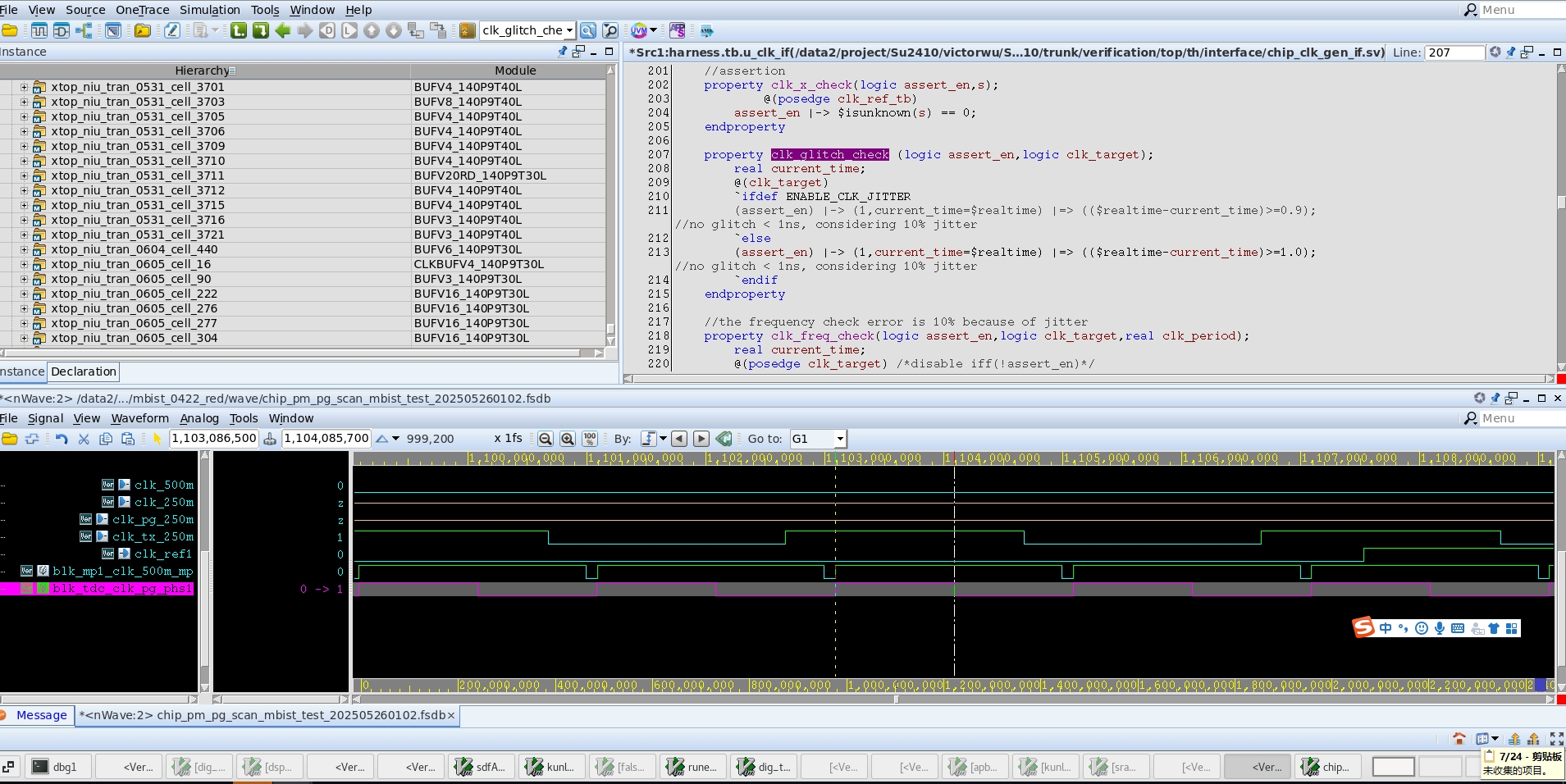Open nWave Signal menu
This screenshot has height=784, width=1566.
[x=45, y=418]
